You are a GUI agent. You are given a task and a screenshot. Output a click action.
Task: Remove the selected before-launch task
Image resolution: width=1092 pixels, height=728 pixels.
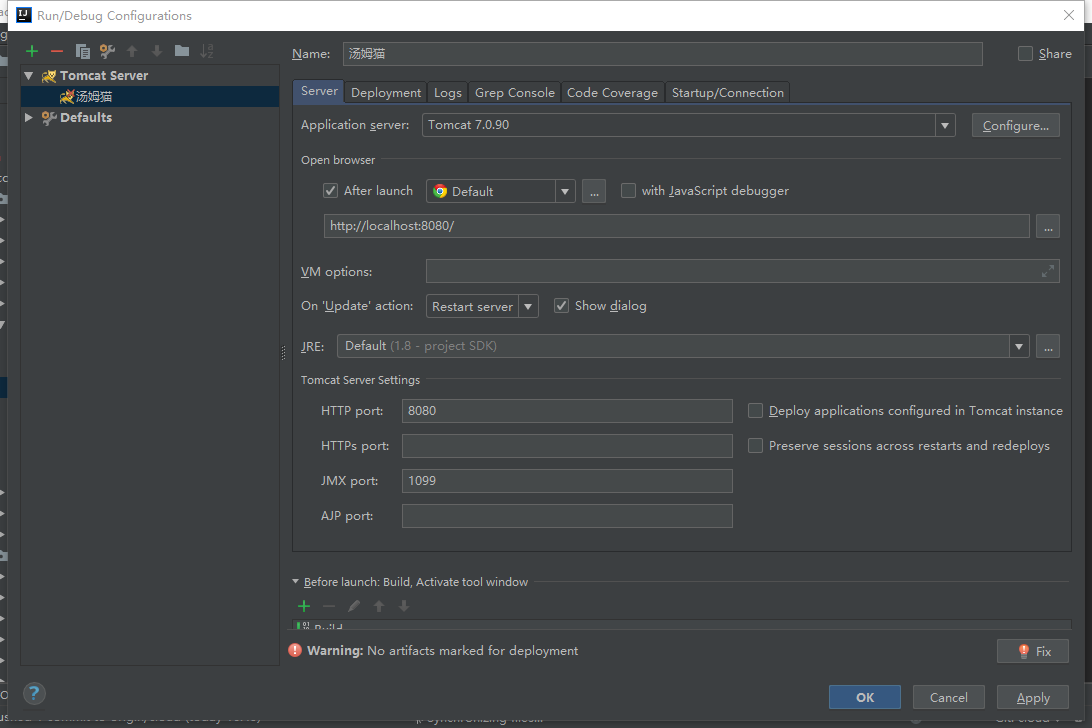pos(329,606)
